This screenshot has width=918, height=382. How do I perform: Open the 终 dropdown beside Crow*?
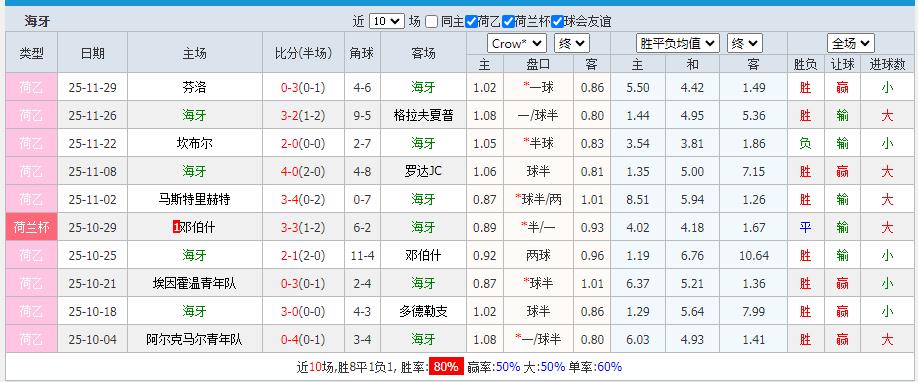coord(572,43)
